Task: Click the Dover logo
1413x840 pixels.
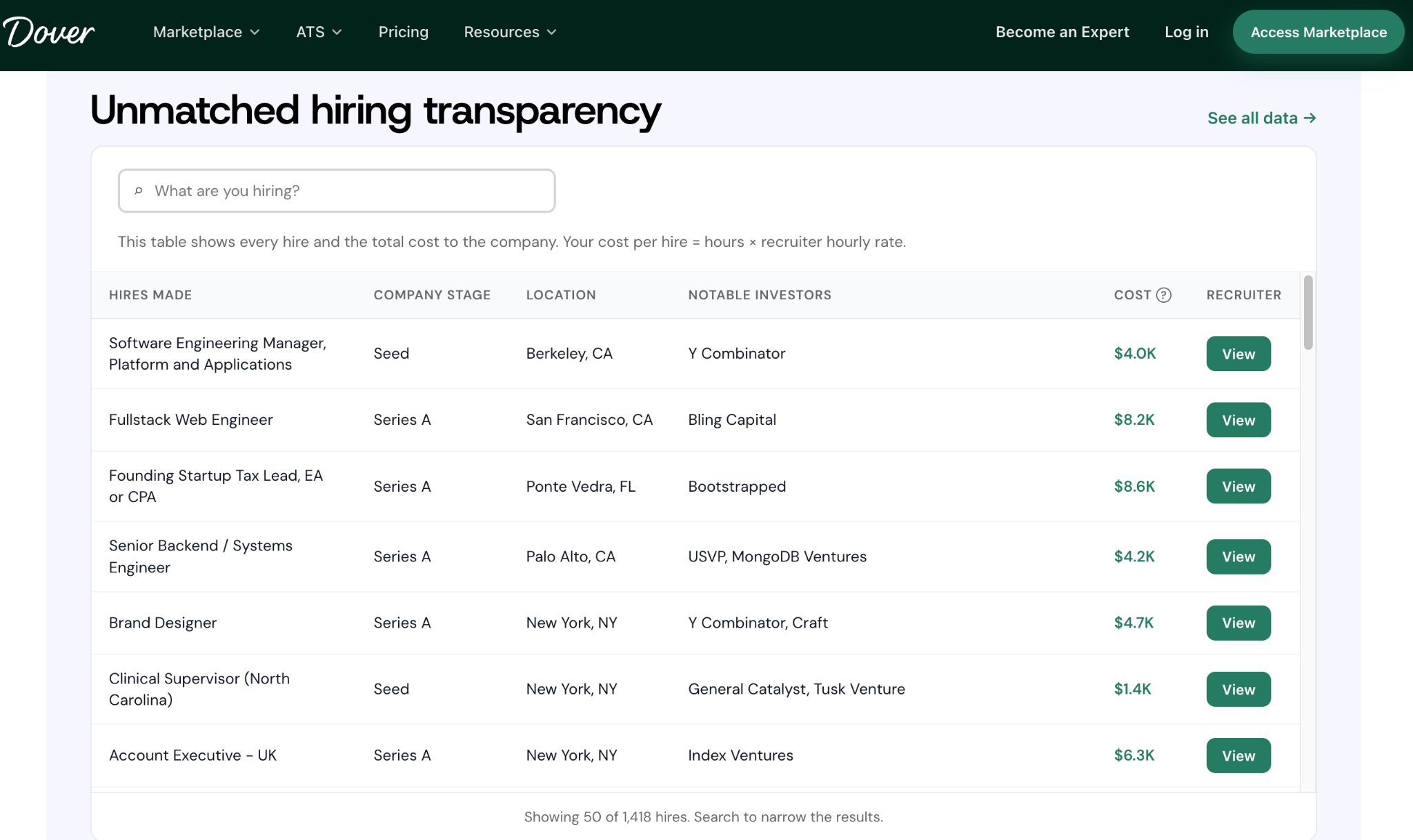Action: coord(48,32)
